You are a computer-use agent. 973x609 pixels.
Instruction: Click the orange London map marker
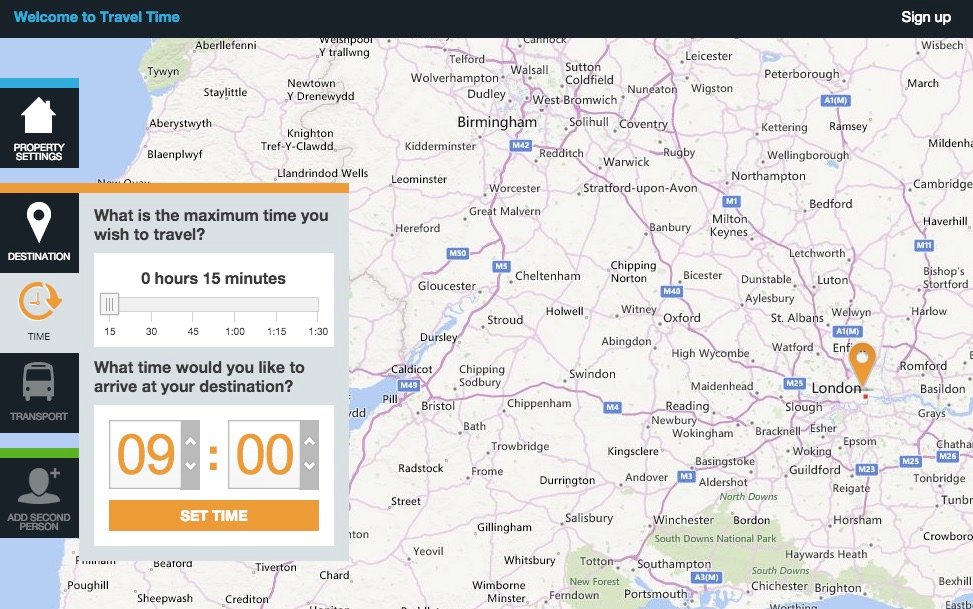862,364
